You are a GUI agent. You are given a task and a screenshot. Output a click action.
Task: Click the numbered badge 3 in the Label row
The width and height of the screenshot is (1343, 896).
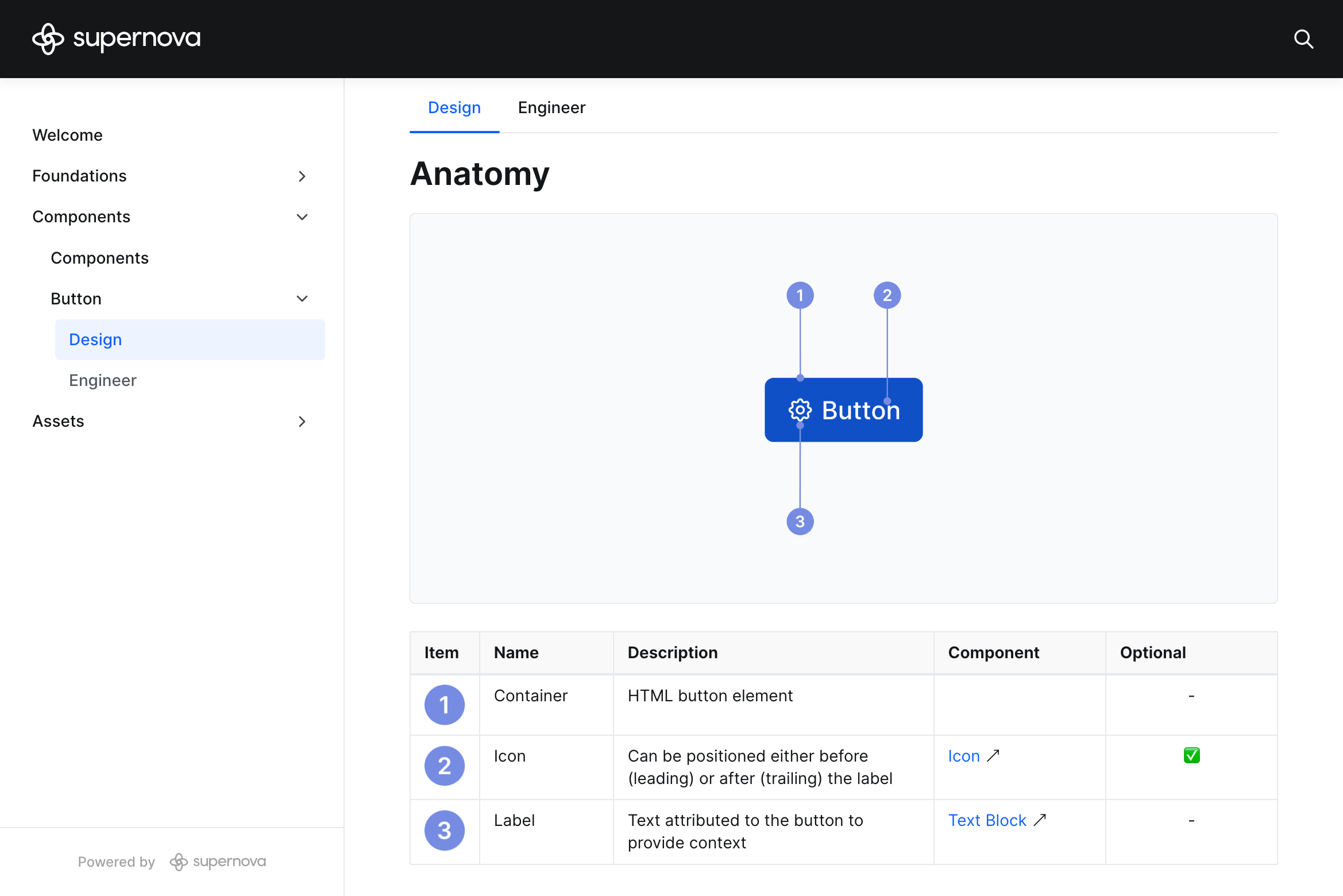click(444, 831)
